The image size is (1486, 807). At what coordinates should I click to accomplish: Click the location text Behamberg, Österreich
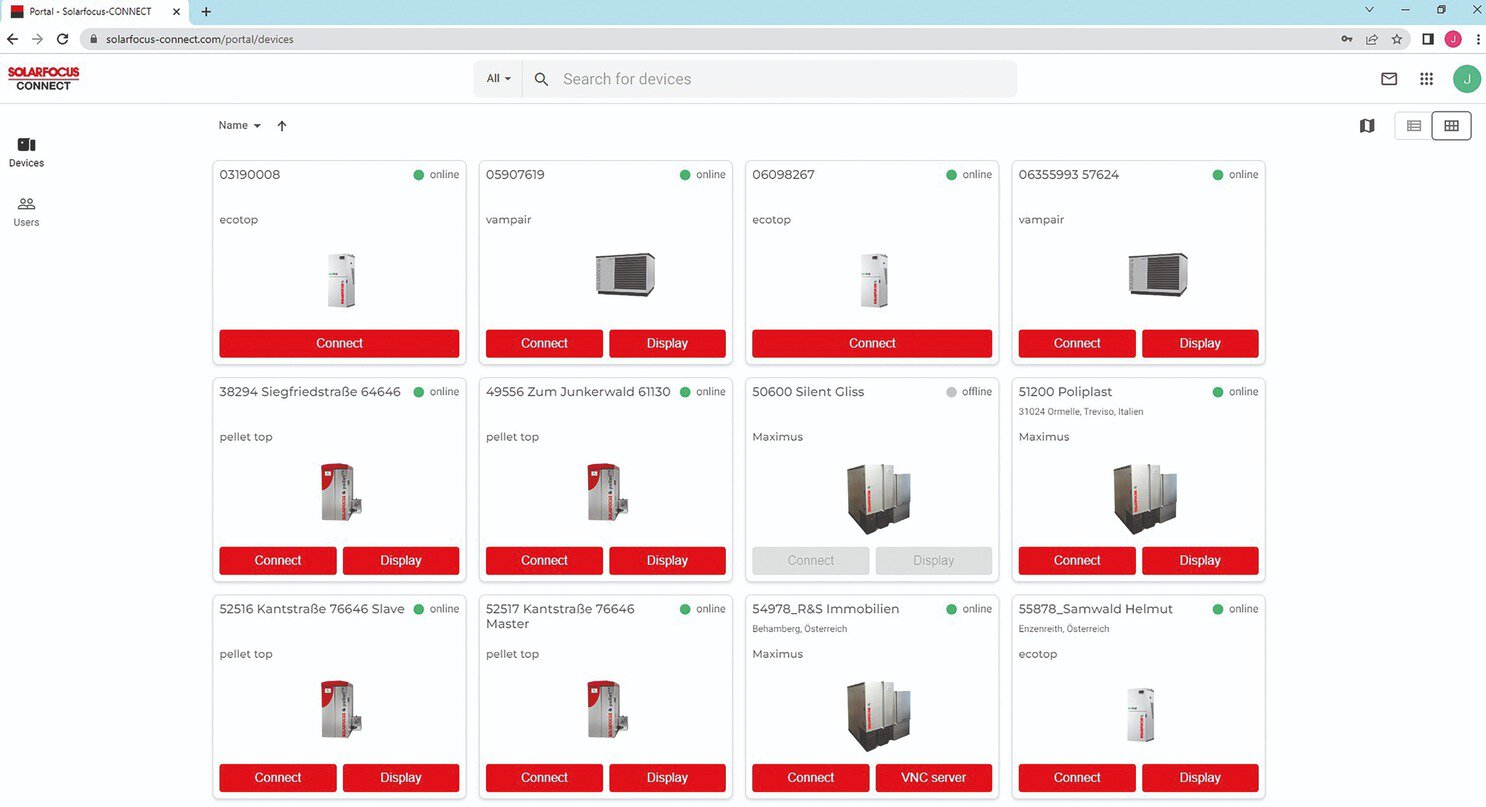click(x=800, y=629)
